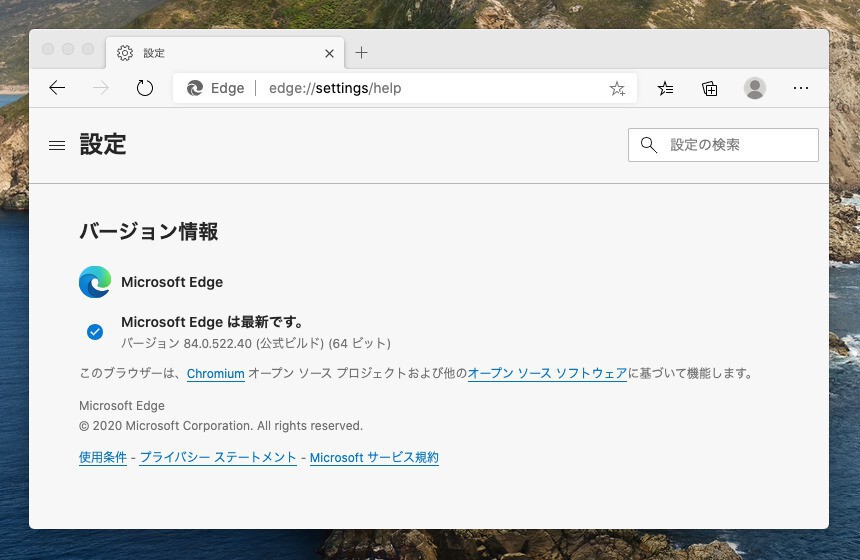The width and height of the screenshot is (860, 560).
Task: Add this page to favorites star
Action: [x=617, y=88]
